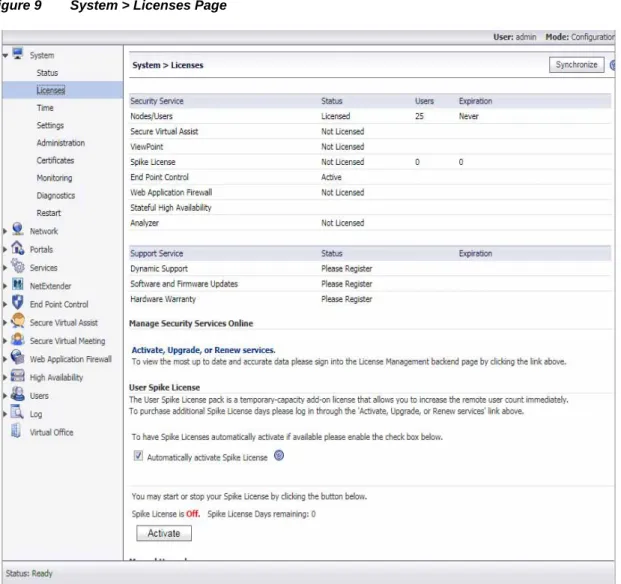Screen dimensions: 621x584
Task: Go to the Administration page
Action: 61,143
